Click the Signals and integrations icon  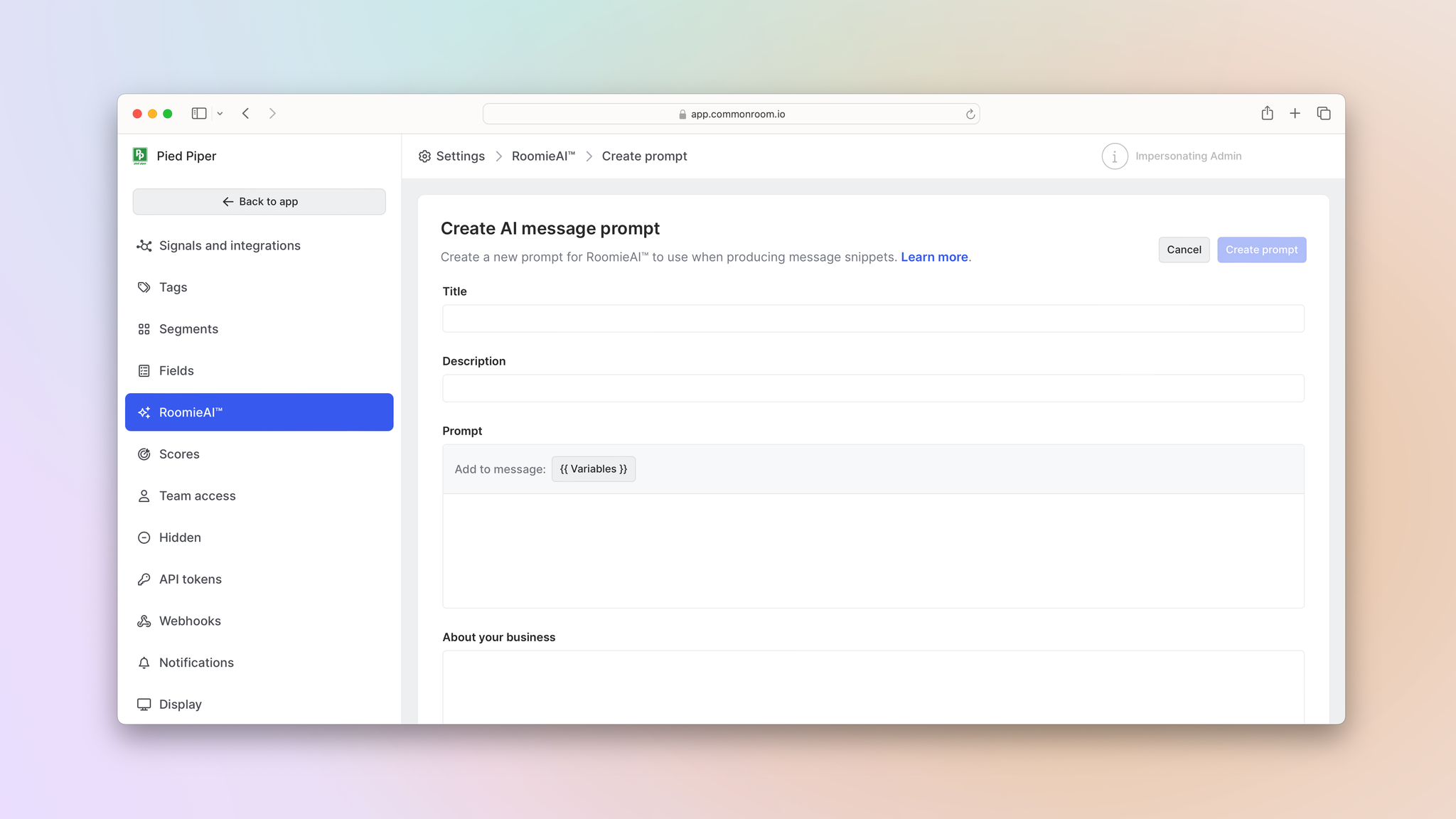pos(144,246)
